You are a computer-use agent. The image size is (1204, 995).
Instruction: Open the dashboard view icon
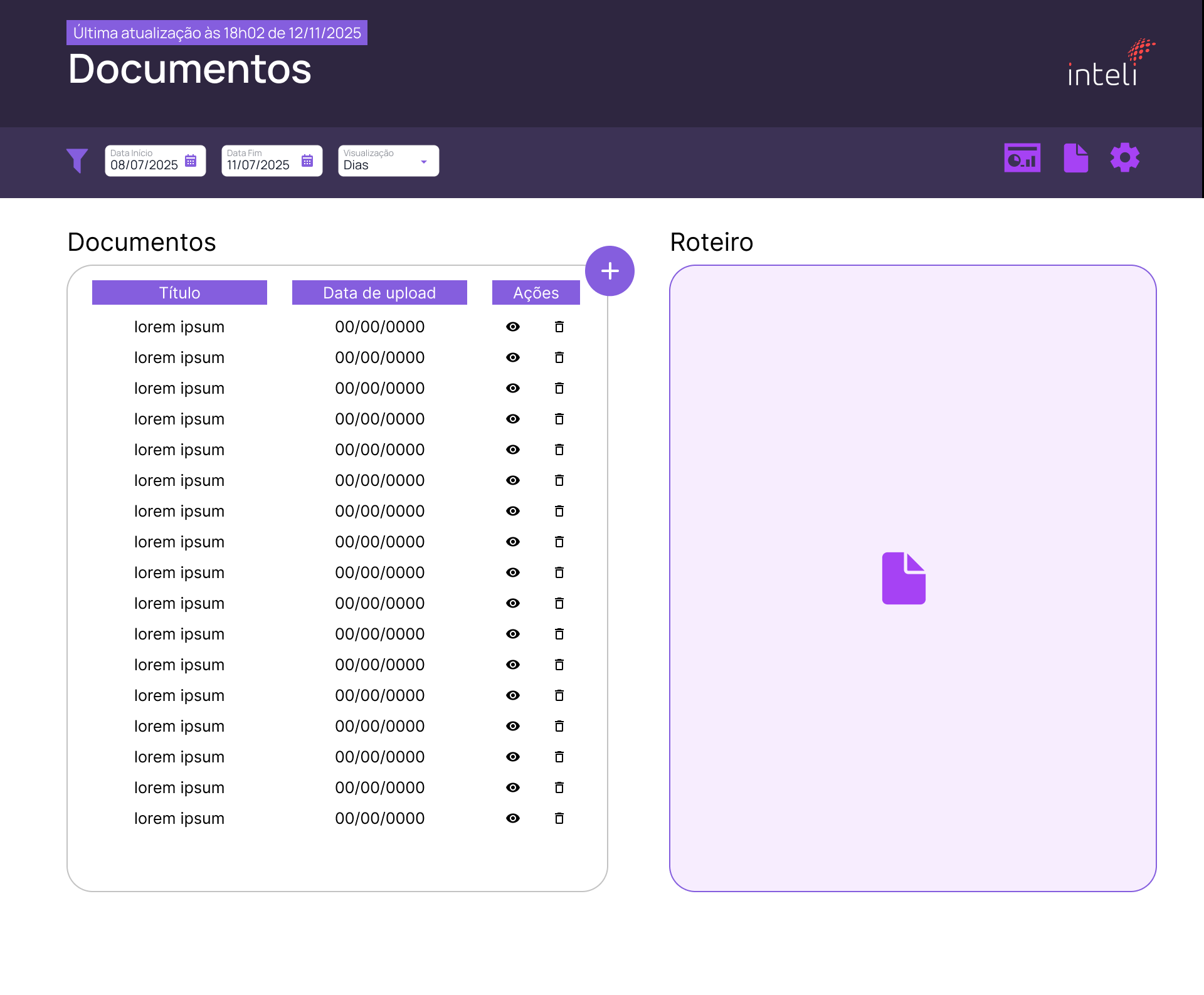[1022, 157]
